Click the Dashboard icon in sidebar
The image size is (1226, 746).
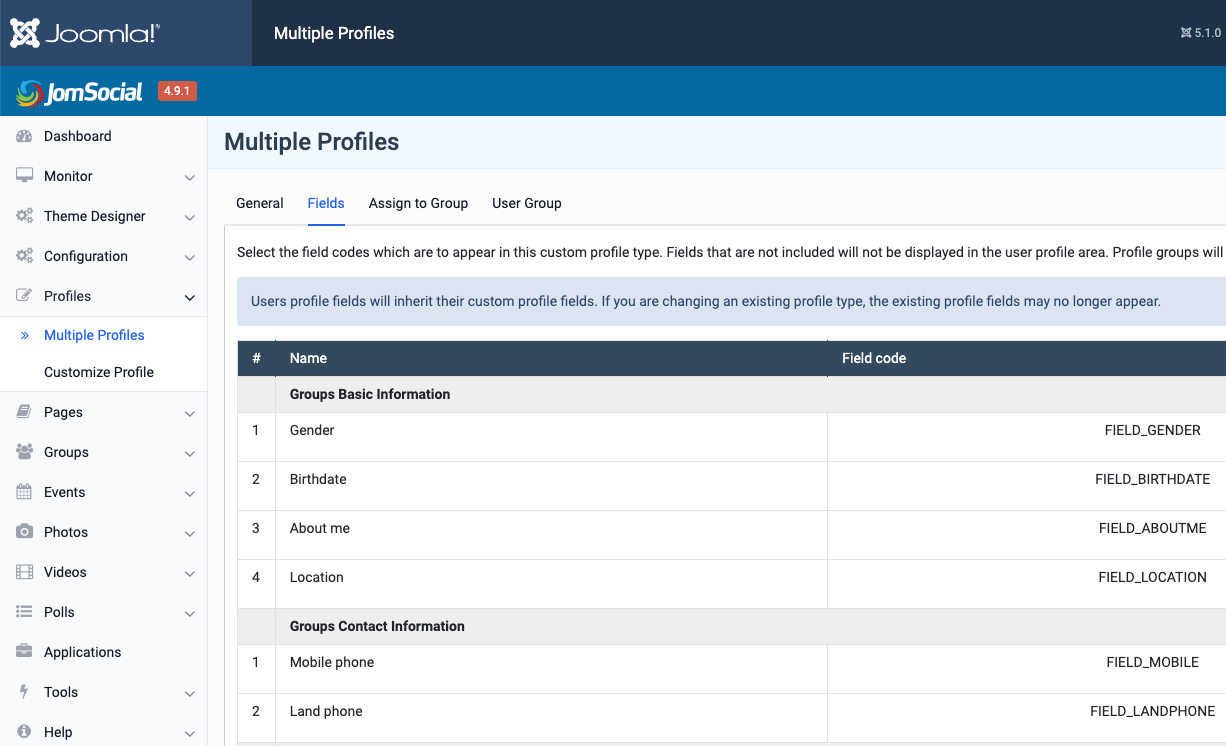pyautogui.click(x=25, y=136)
